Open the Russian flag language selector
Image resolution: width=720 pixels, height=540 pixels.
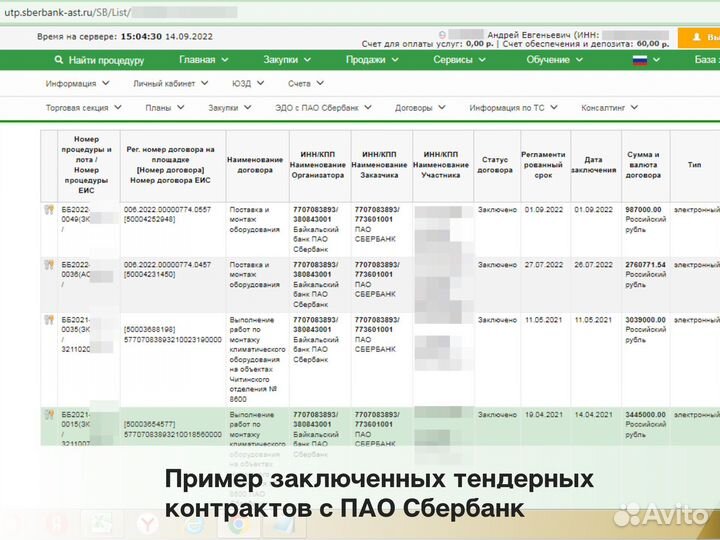tap(647, 60)
